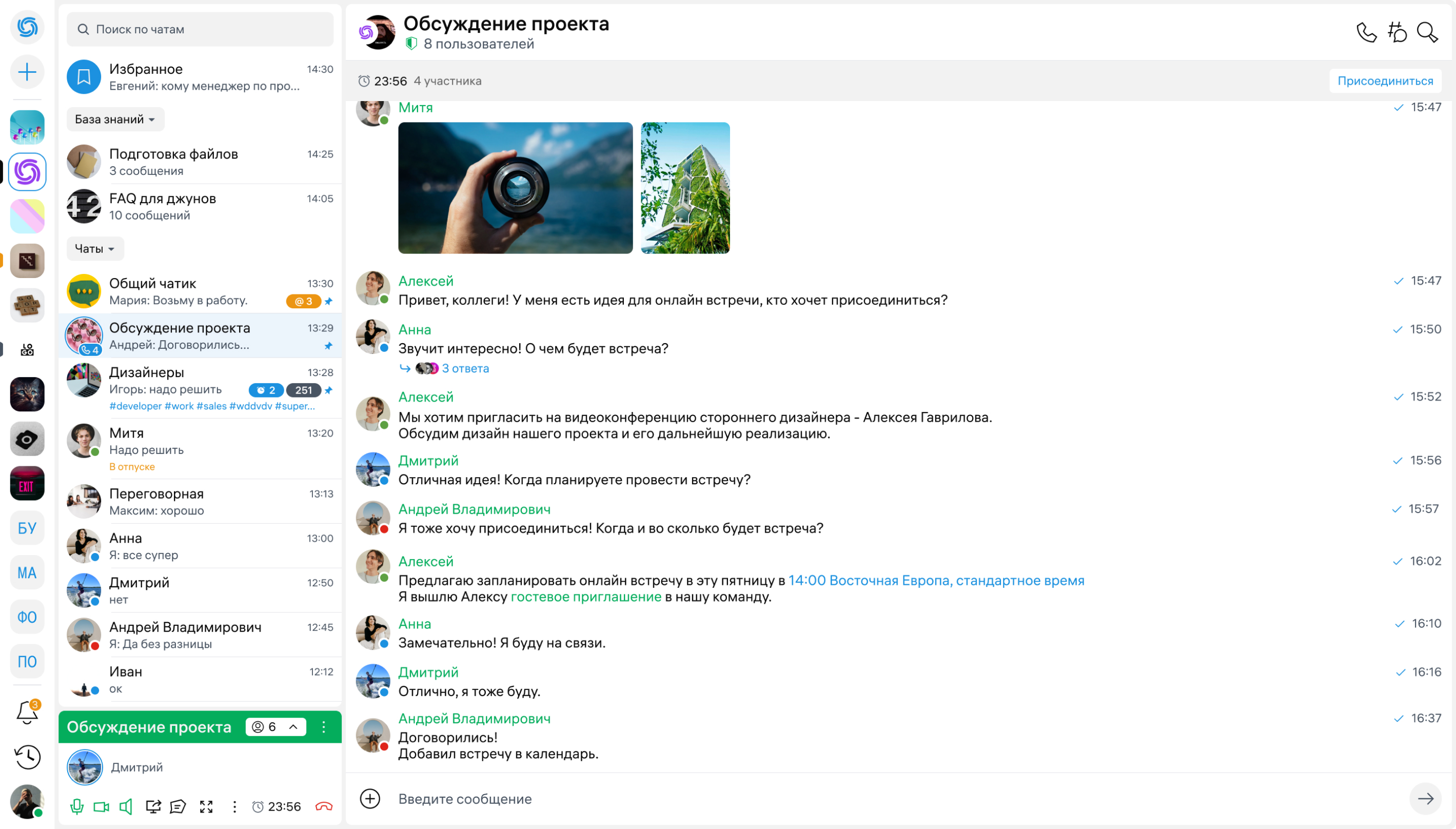Click the search magnifier in chat header
1456x829 pixels.
point(1427,32)
